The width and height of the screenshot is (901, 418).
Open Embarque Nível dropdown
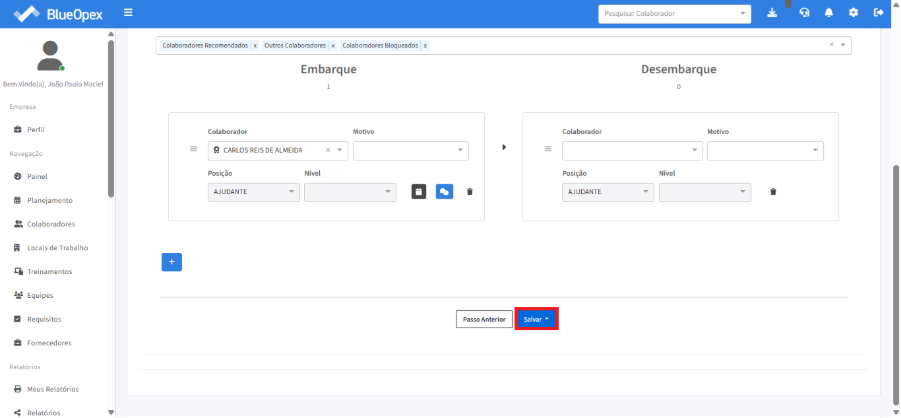350,192
